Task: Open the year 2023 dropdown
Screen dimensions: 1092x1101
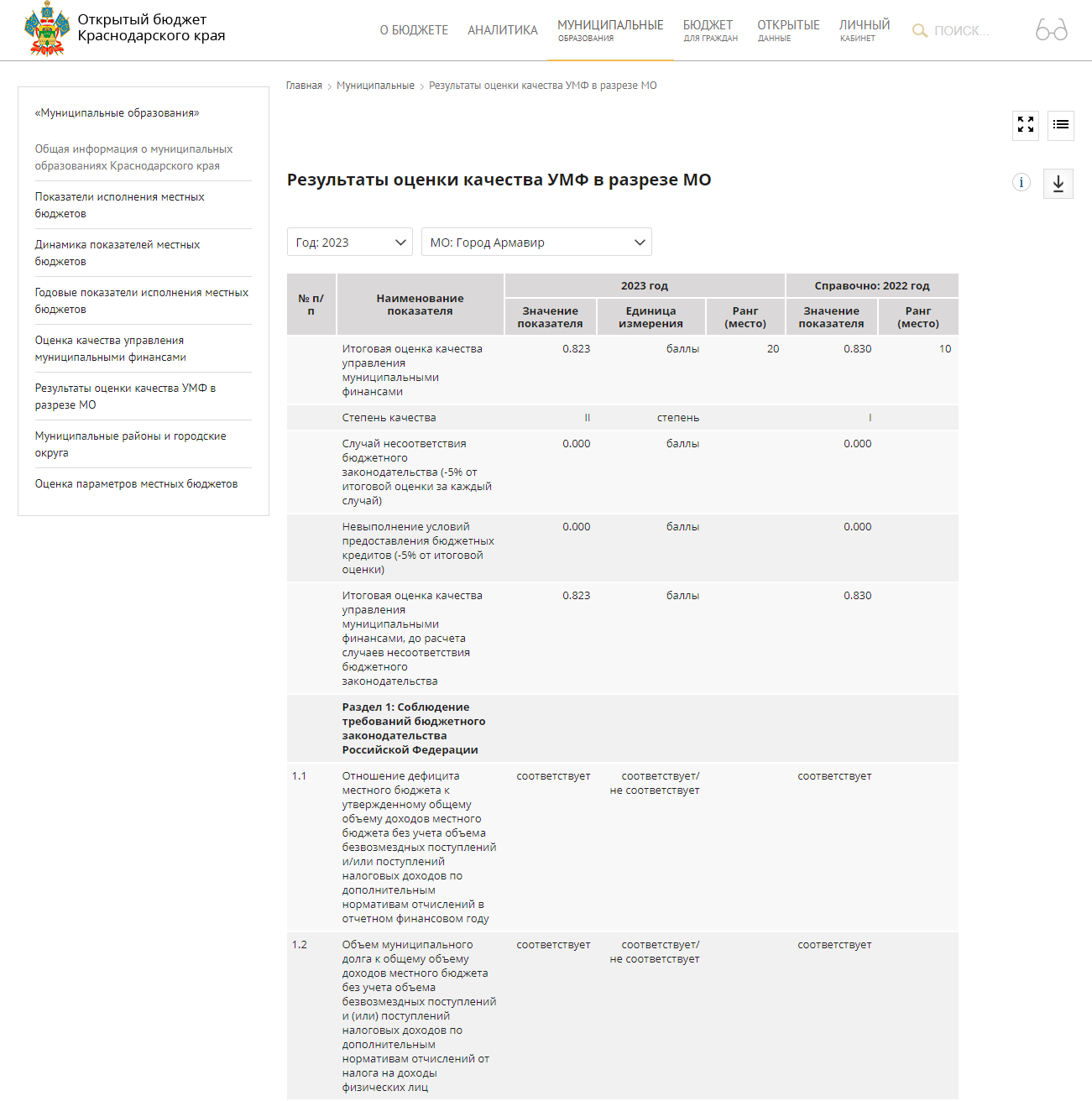Action: coord(350,243)
